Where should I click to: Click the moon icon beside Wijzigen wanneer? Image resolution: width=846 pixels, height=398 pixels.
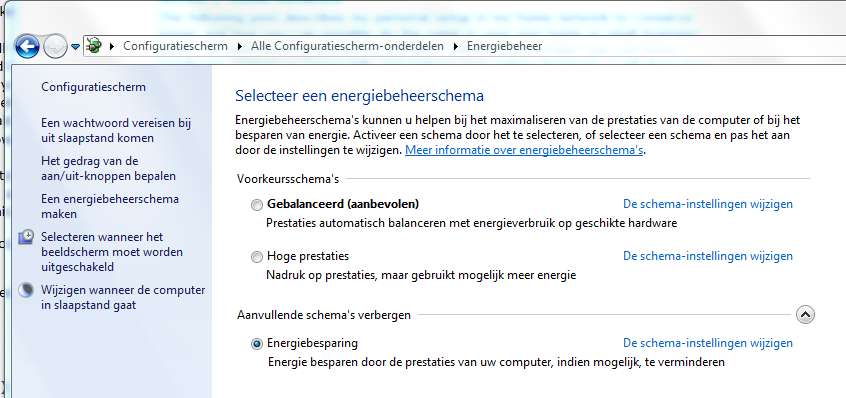[26, 290]
